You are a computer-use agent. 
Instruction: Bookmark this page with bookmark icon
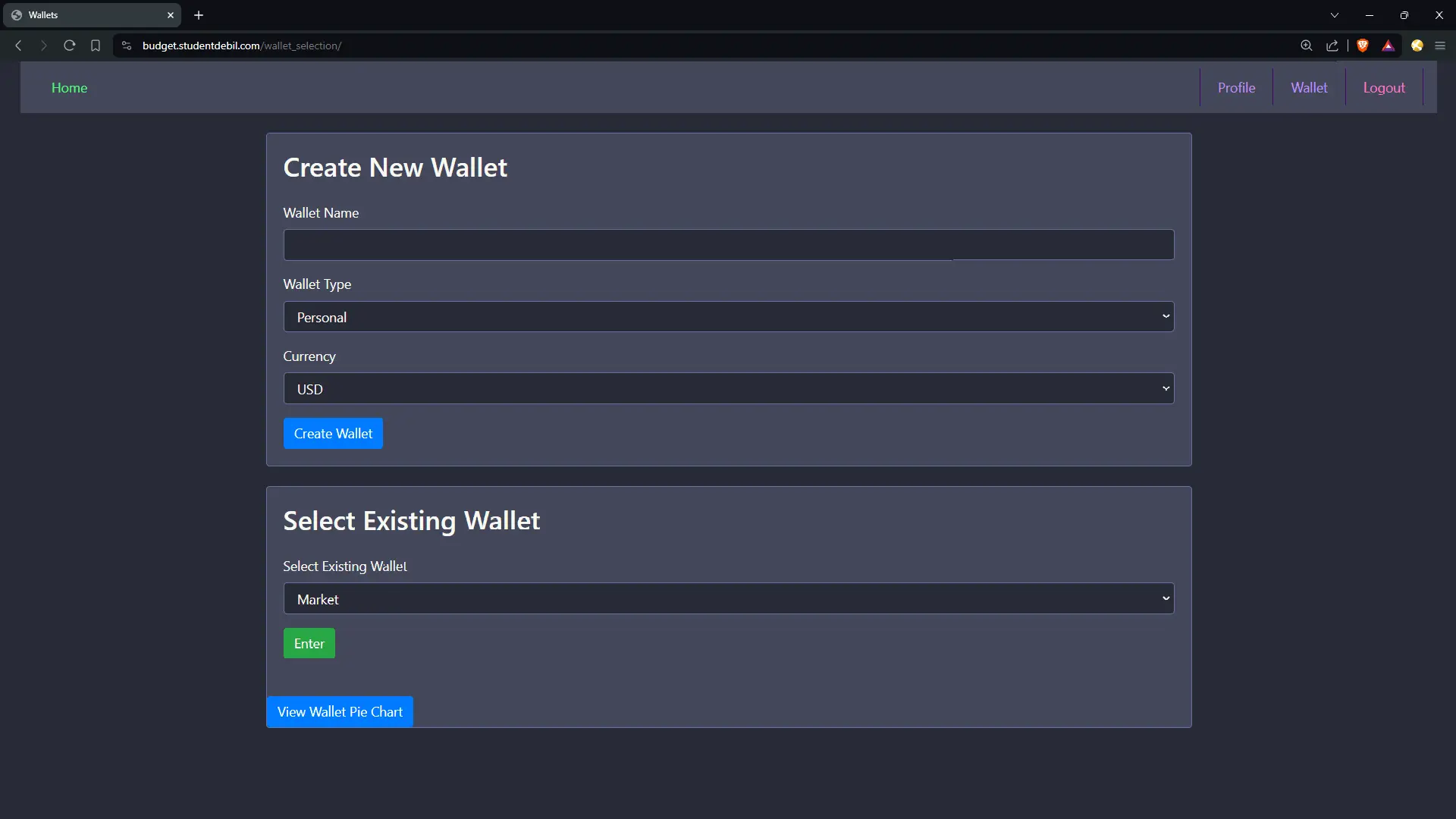96,45
